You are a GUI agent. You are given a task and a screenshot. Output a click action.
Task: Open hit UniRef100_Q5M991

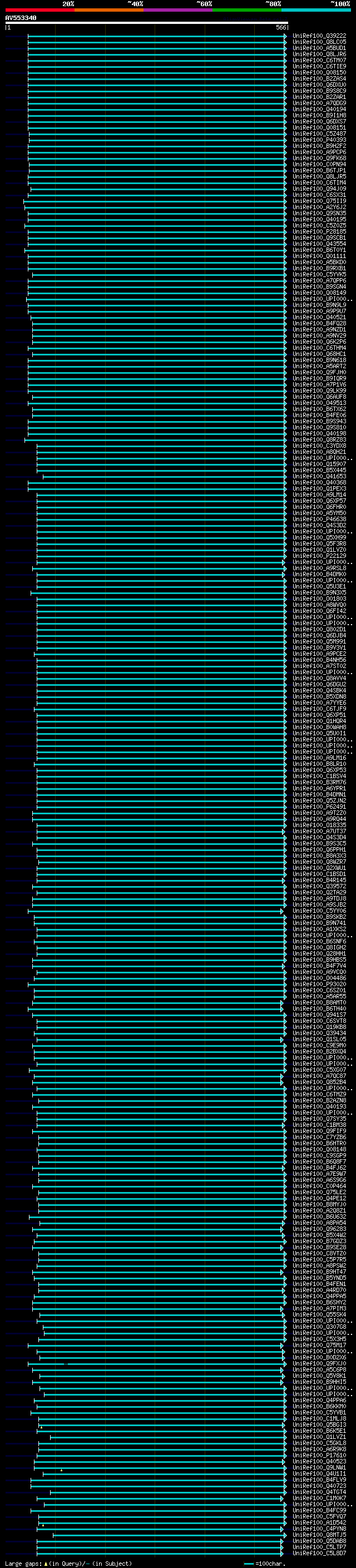pyautogui.click(x=319, y=641)
